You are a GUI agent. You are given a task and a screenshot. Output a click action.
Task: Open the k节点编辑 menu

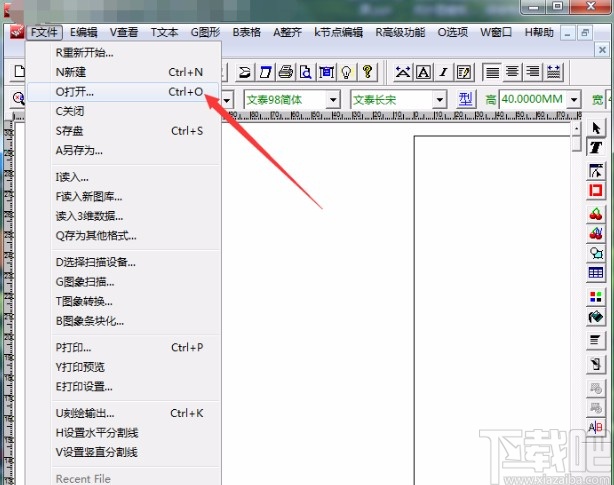click(x=338, y=32)
